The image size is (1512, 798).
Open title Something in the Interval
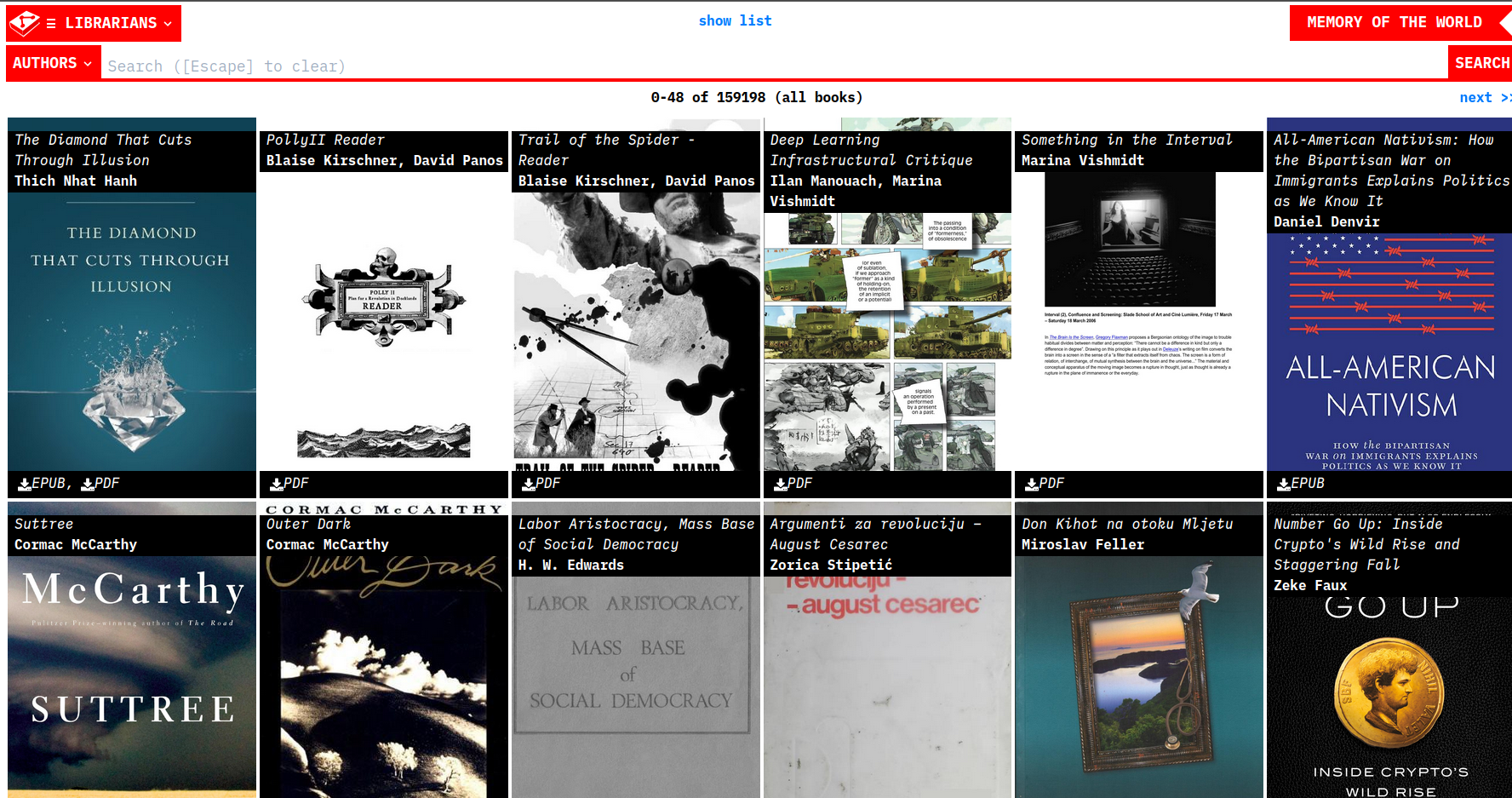(1127, 140)
